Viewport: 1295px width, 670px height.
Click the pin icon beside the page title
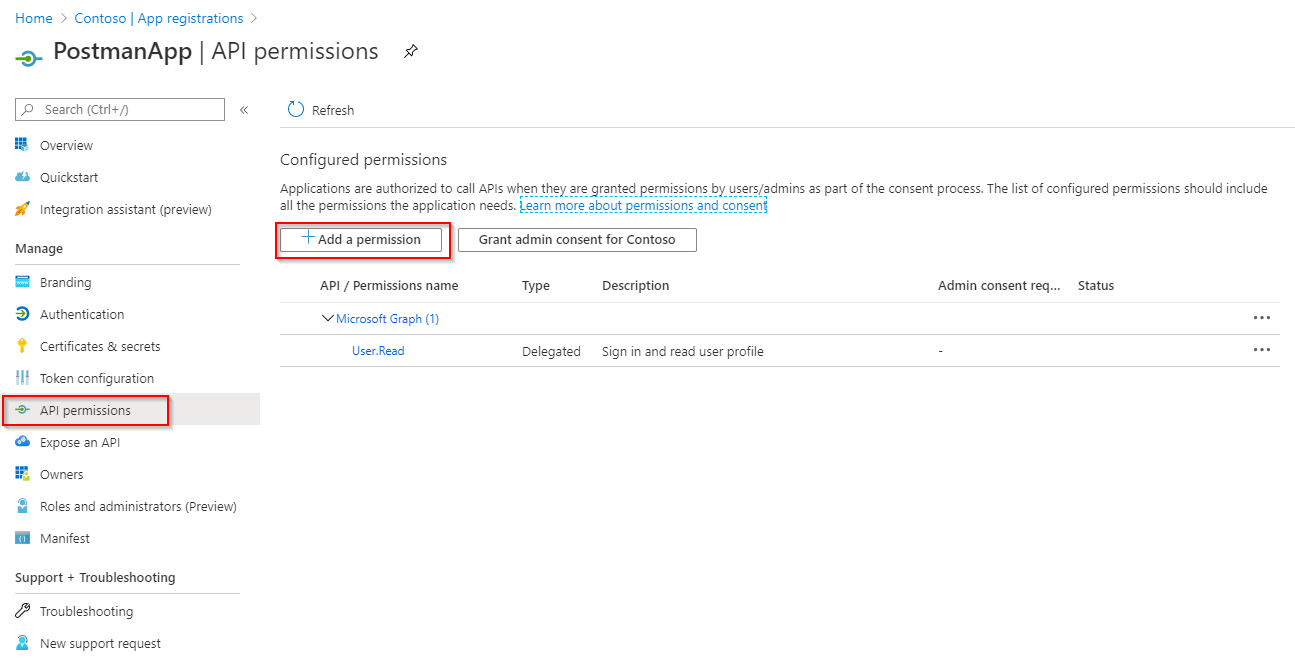410,52
